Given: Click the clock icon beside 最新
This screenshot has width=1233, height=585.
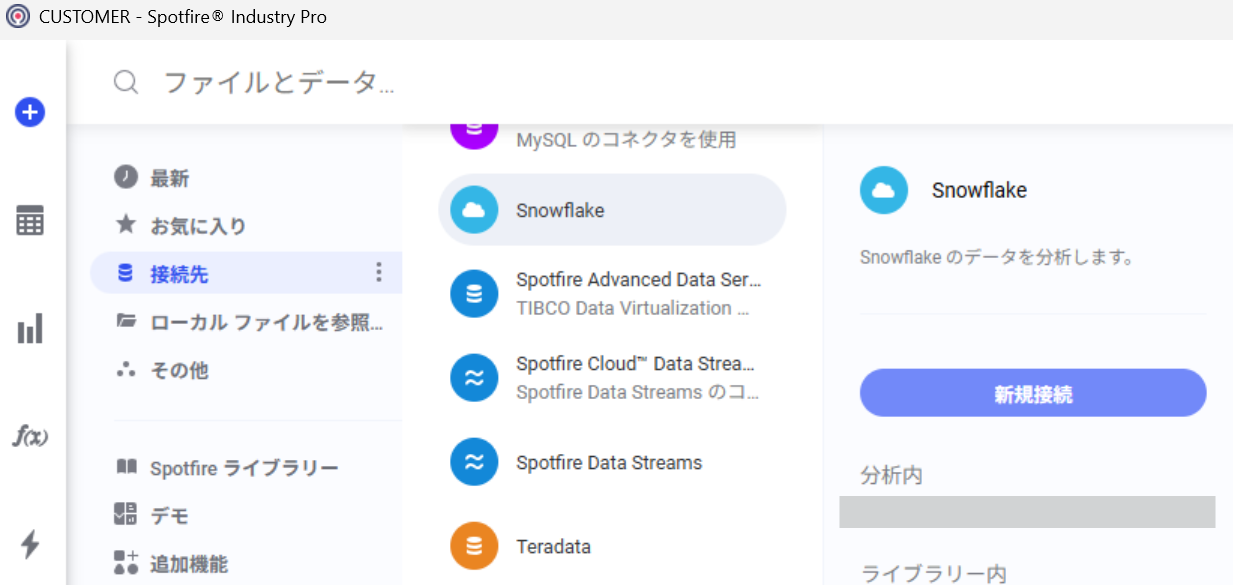Looking at the screenshot, I should tap(125, 177).
